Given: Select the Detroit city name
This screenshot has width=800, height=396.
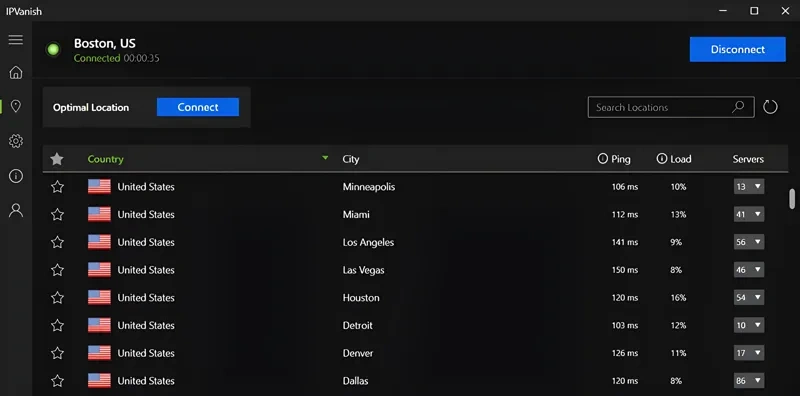Looking at the screenshot, I should point(358,325).
